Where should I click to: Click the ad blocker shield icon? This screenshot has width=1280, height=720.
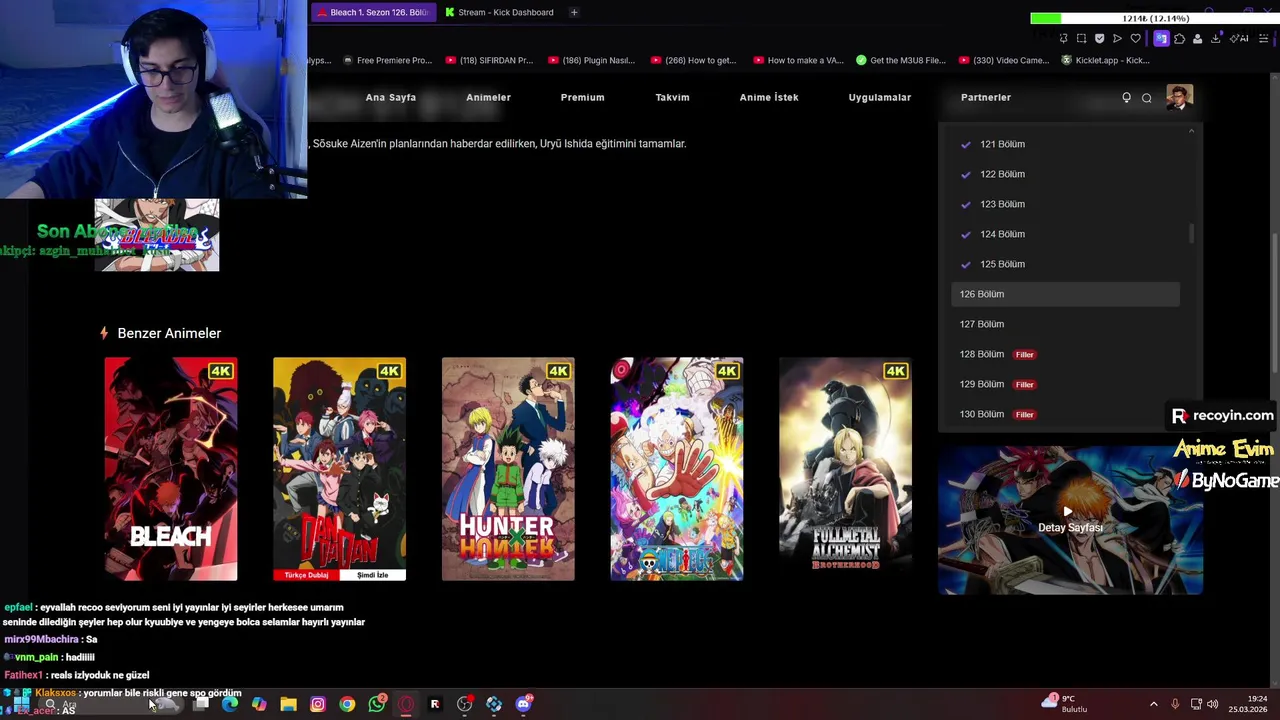pyautogui.click(x=1099, y=38)
